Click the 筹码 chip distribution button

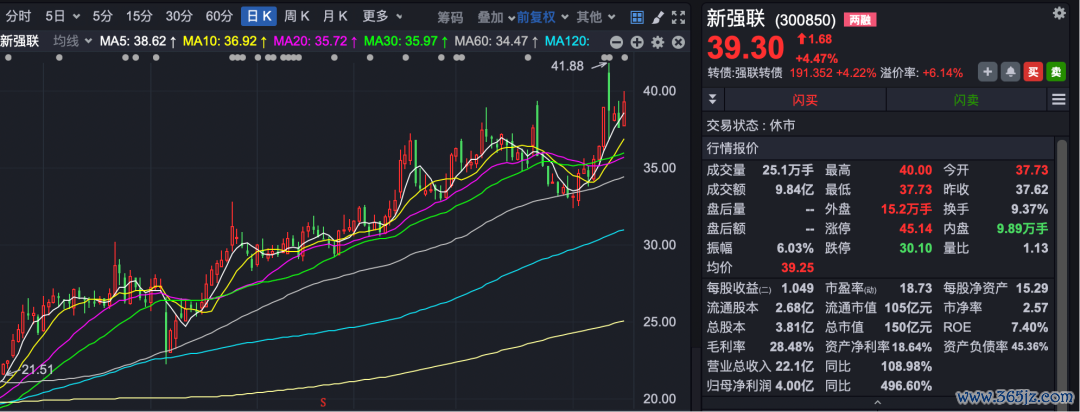[450, 17]
